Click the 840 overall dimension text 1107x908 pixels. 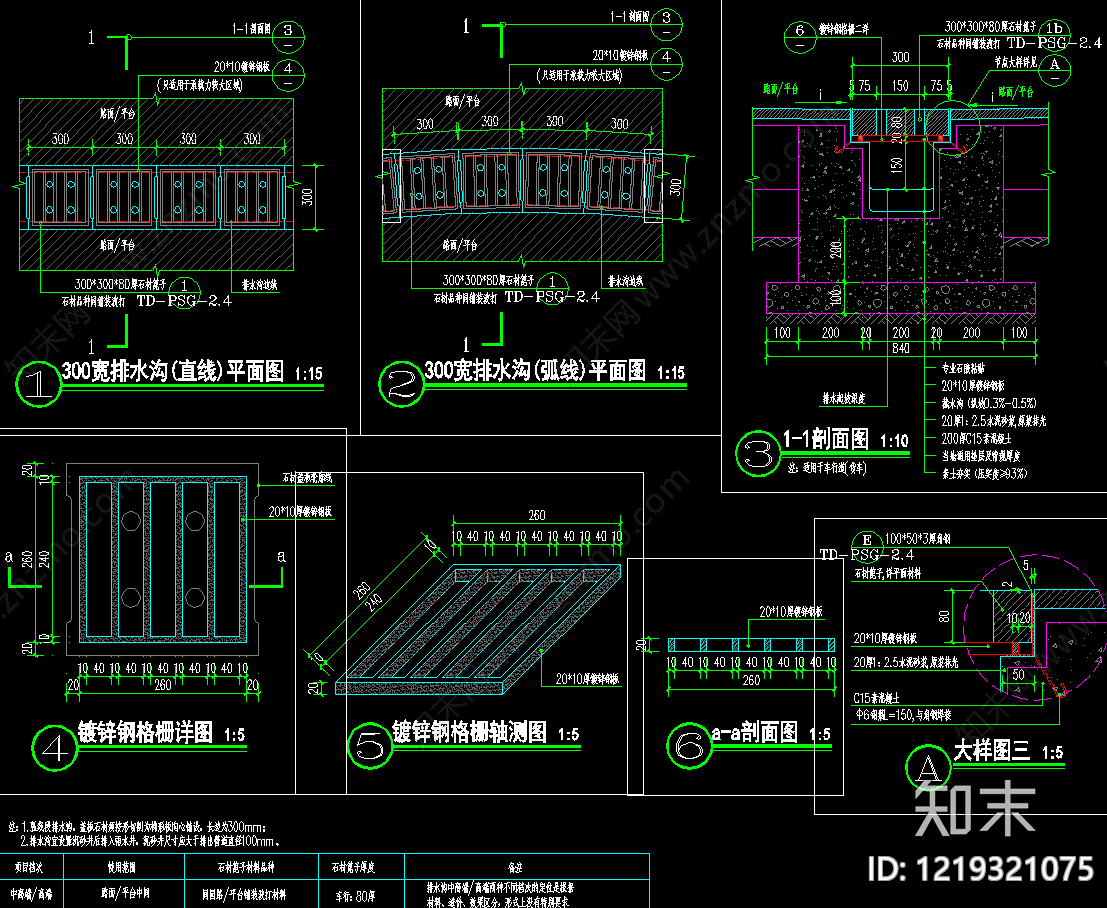coord(901,349)
